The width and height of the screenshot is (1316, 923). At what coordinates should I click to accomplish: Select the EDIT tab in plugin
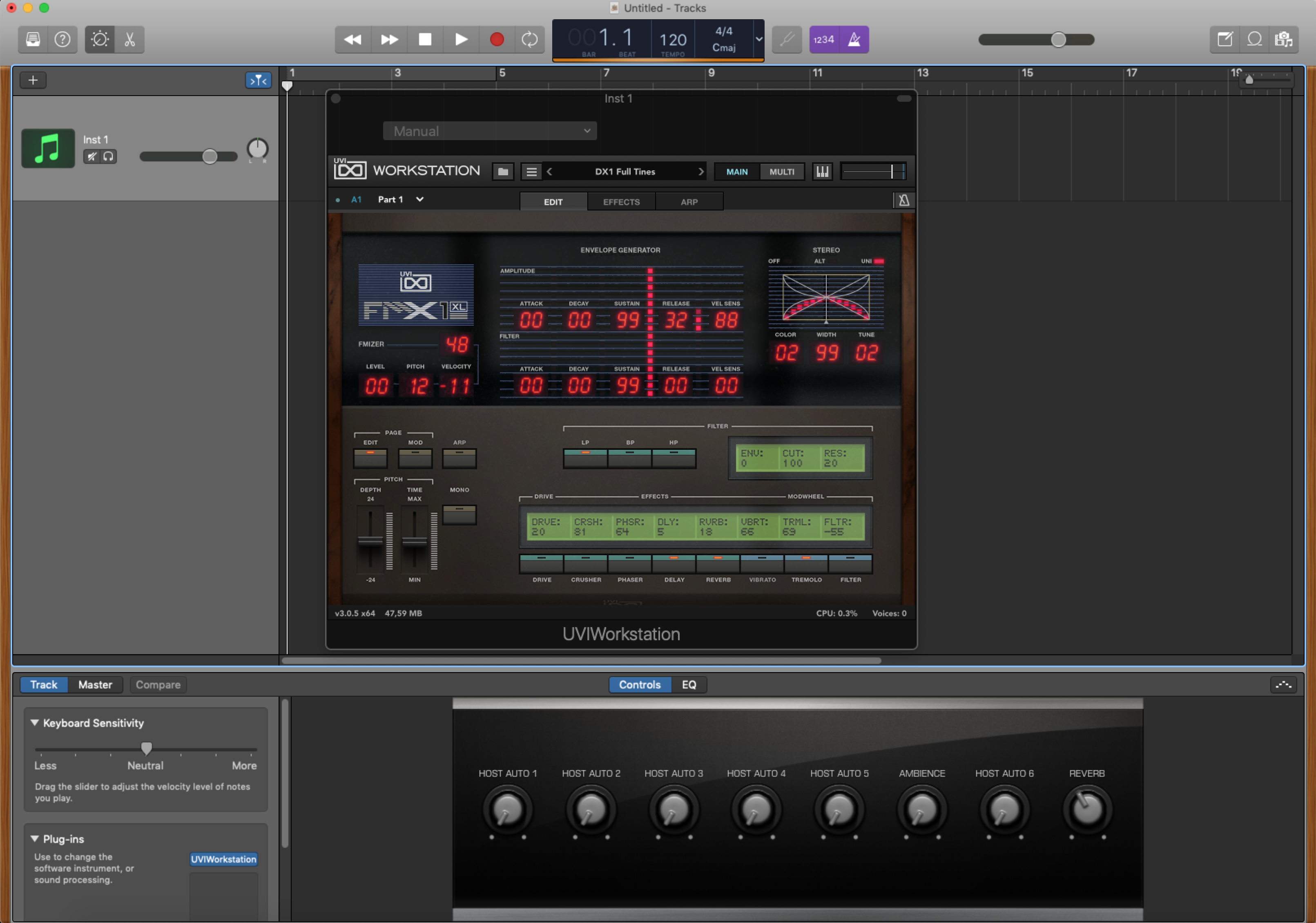click(553, 202)
